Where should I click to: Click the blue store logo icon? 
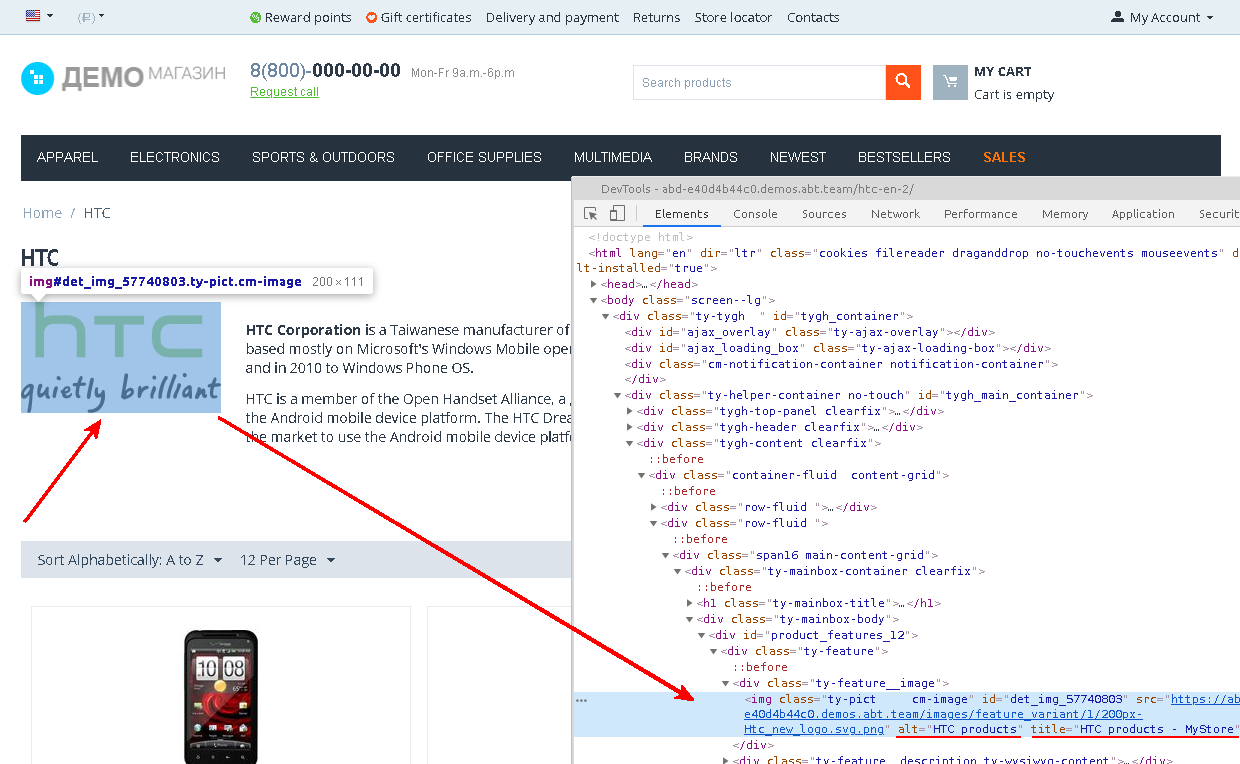[x=37, y=78]
